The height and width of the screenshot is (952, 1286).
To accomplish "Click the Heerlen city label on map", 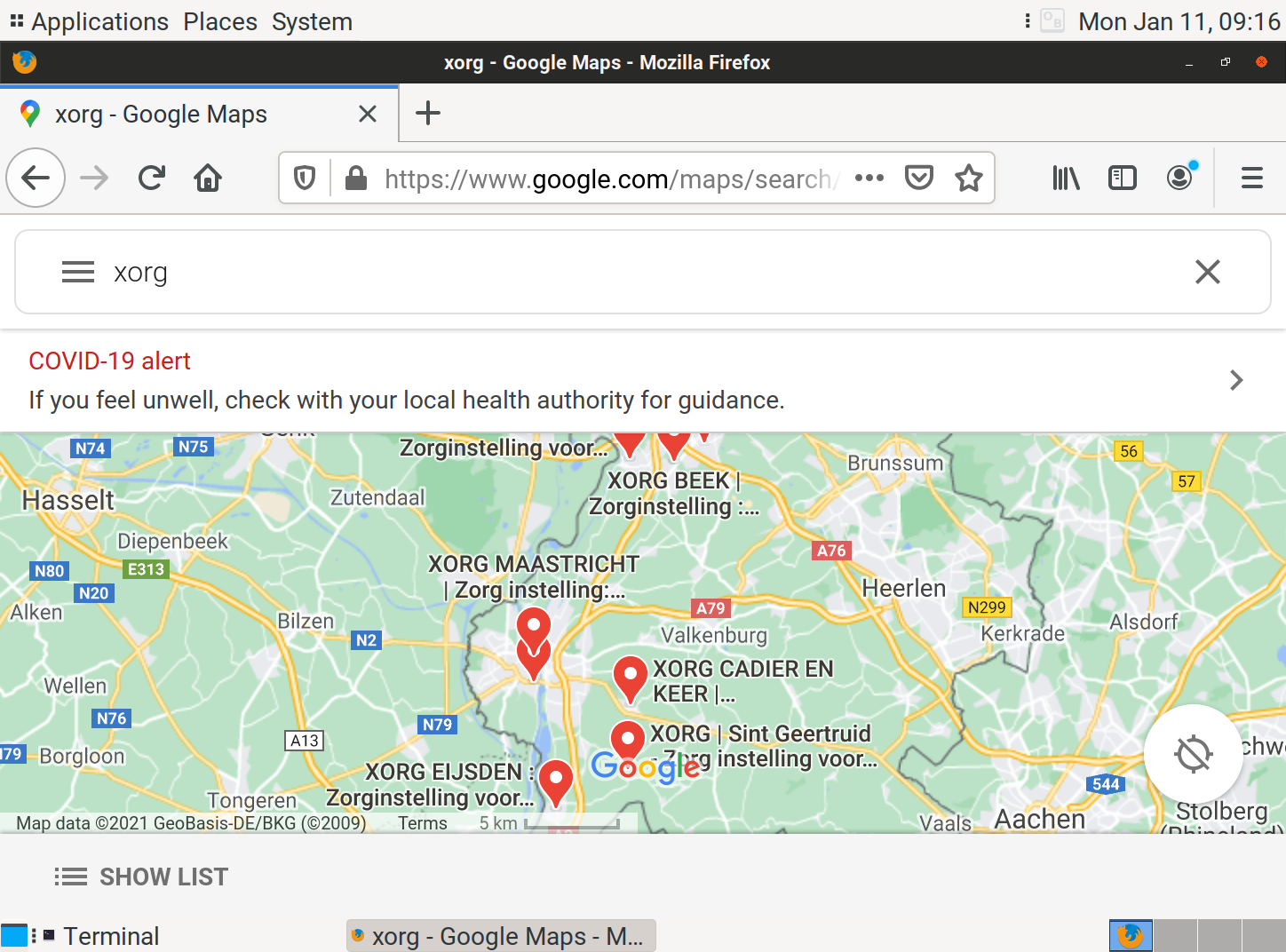I will point(904,588).
